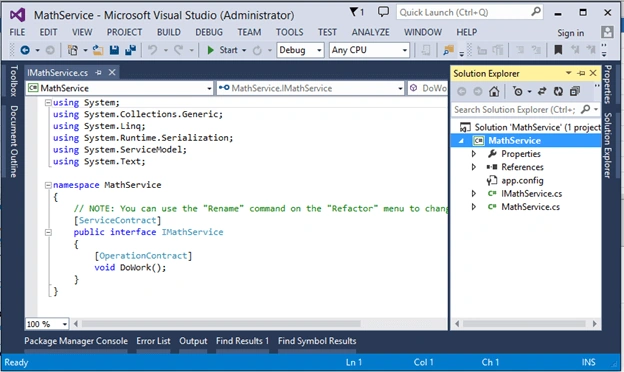Click Home icon in Solution Explorer
Screen dimensions: 624x372
pyautogui.click(x=494, y=92)
